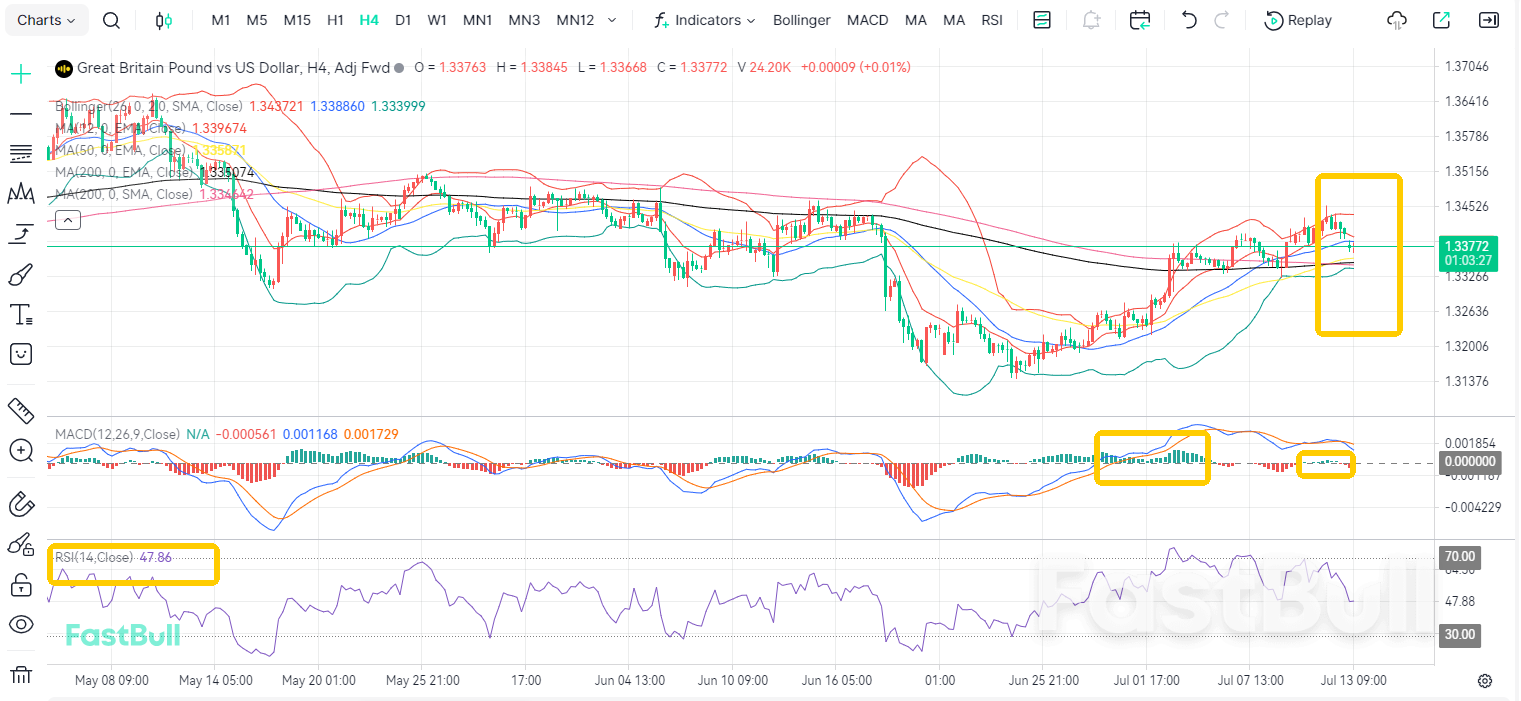Select the crosshair cursor tool

[21, 73]
